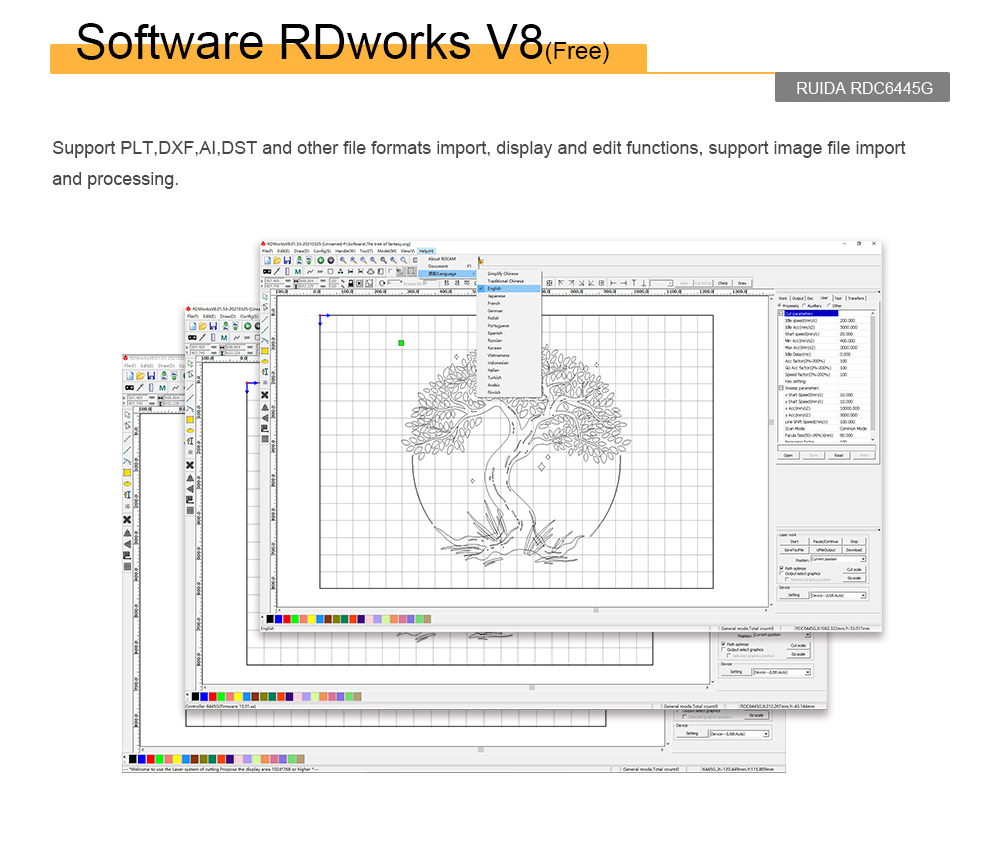This screenshot has height=847, width=1000.
Task: Click the Stop button in Laser work
Action: click(854, 541)
